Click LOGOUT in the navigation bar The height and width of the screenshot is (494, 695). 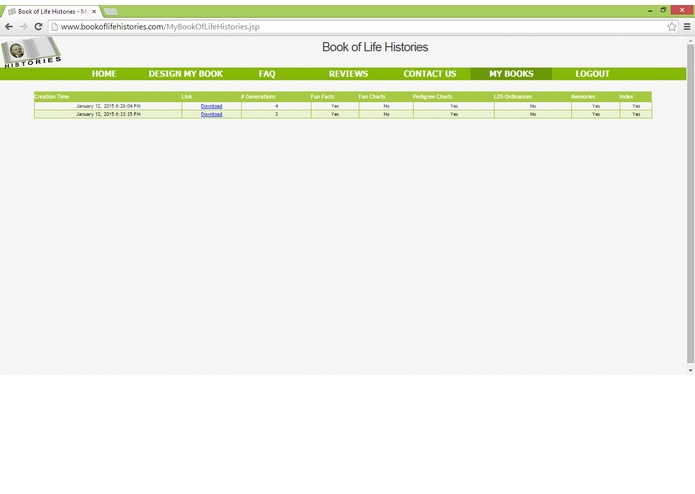click(592, 74)
